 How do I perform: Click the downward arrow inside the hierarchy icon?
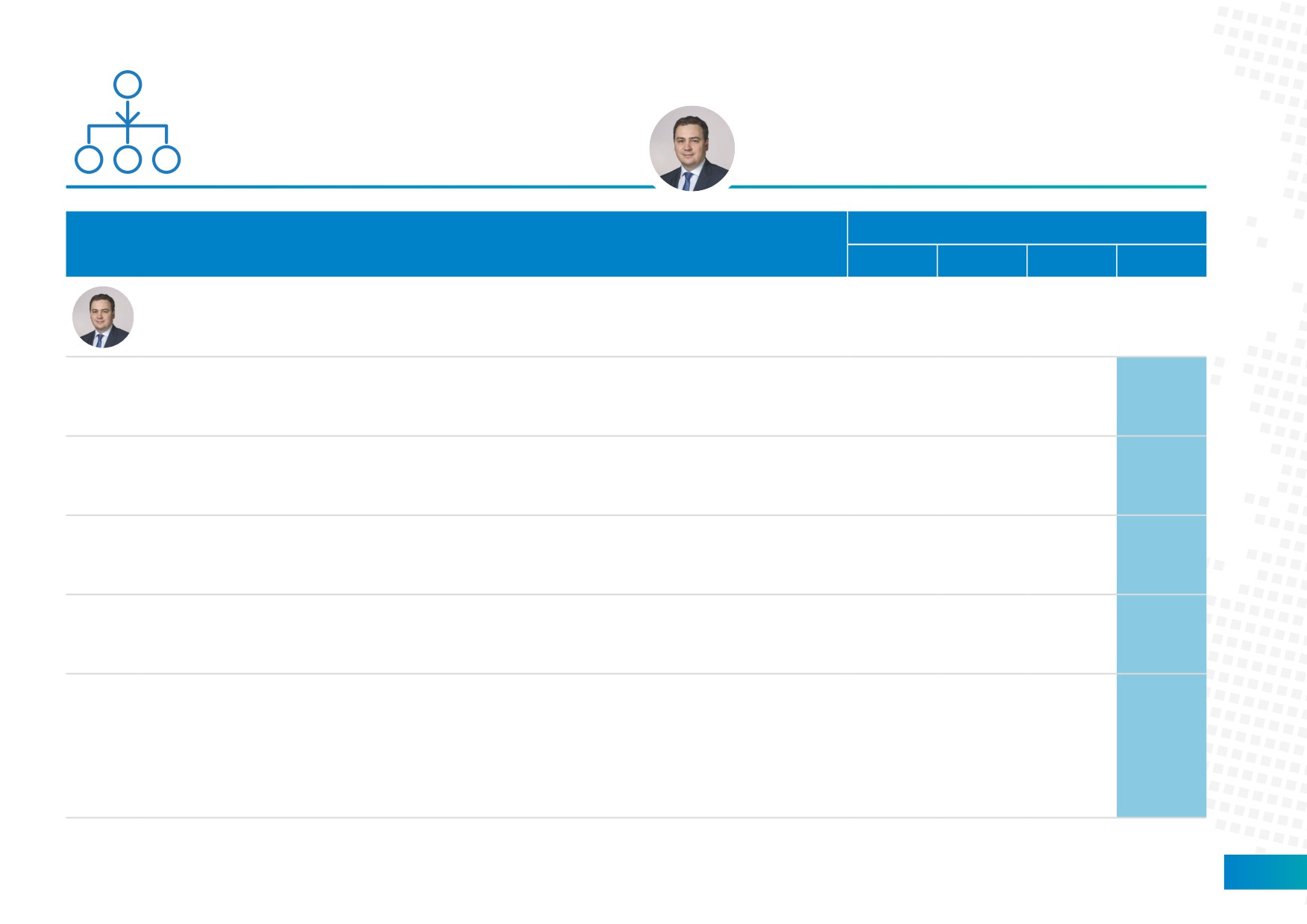click(x=128, y=113)
